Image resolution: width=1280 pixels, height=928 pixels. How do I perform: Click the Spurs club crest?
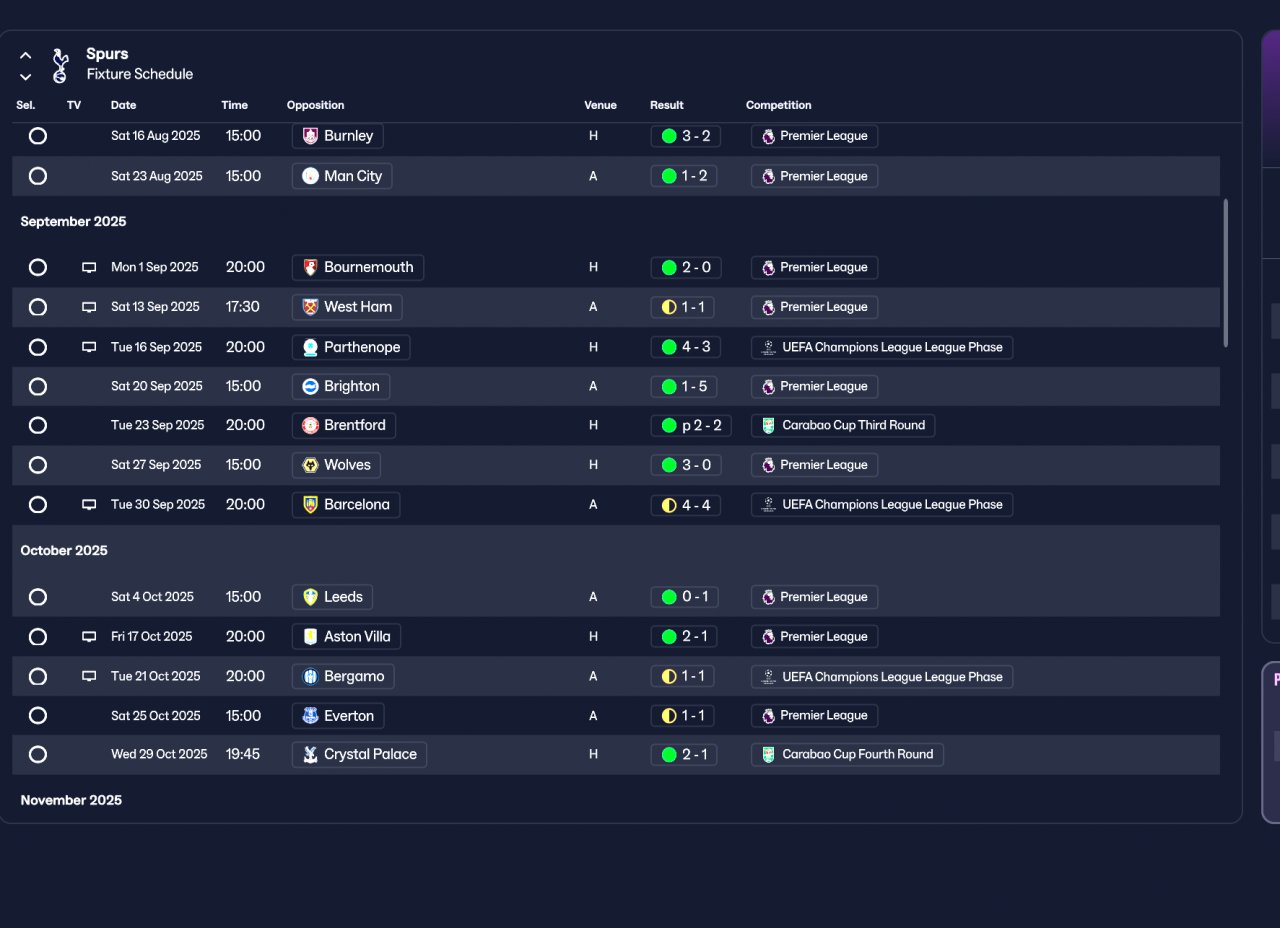point(60,65)
